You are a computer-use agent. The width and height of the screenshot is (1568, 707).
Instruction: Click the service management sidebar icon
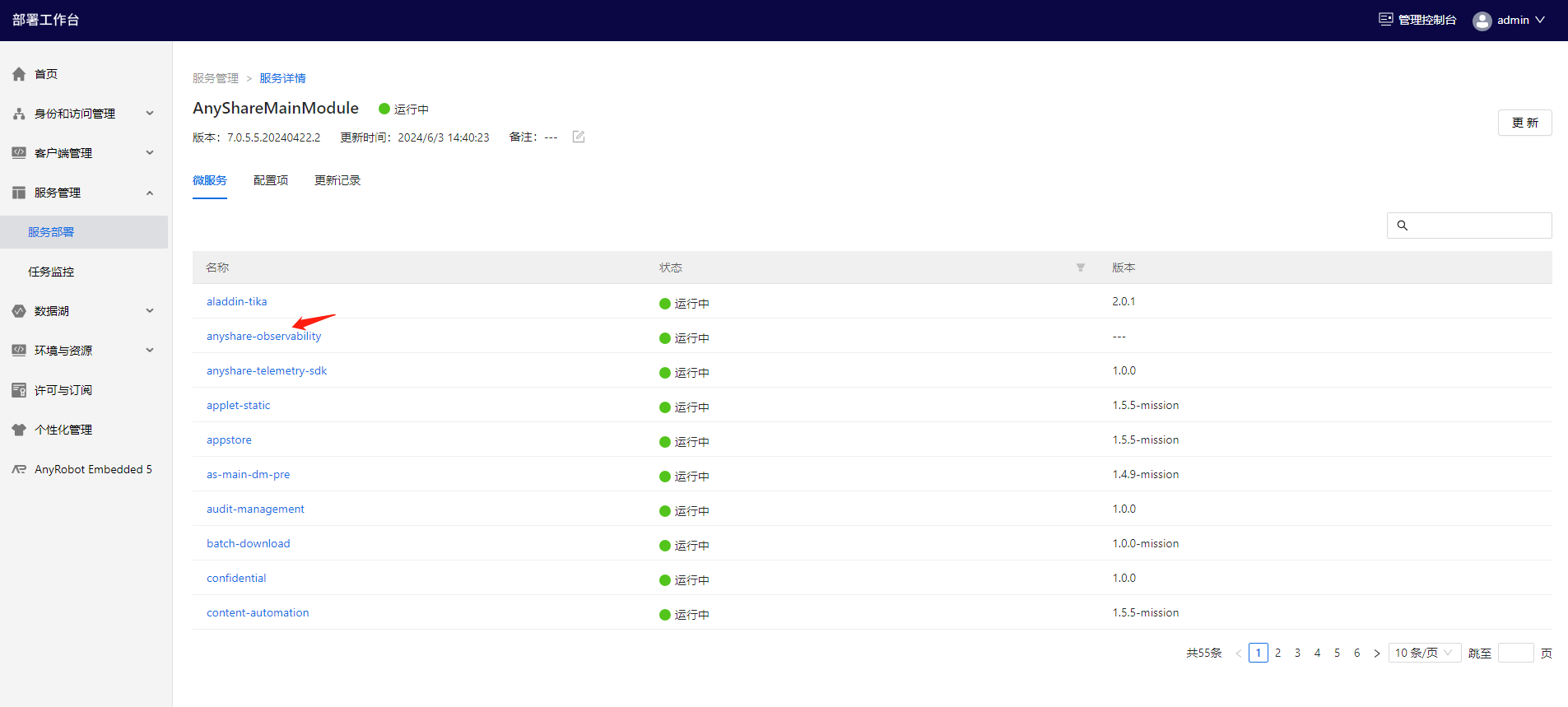pos(19,193)
